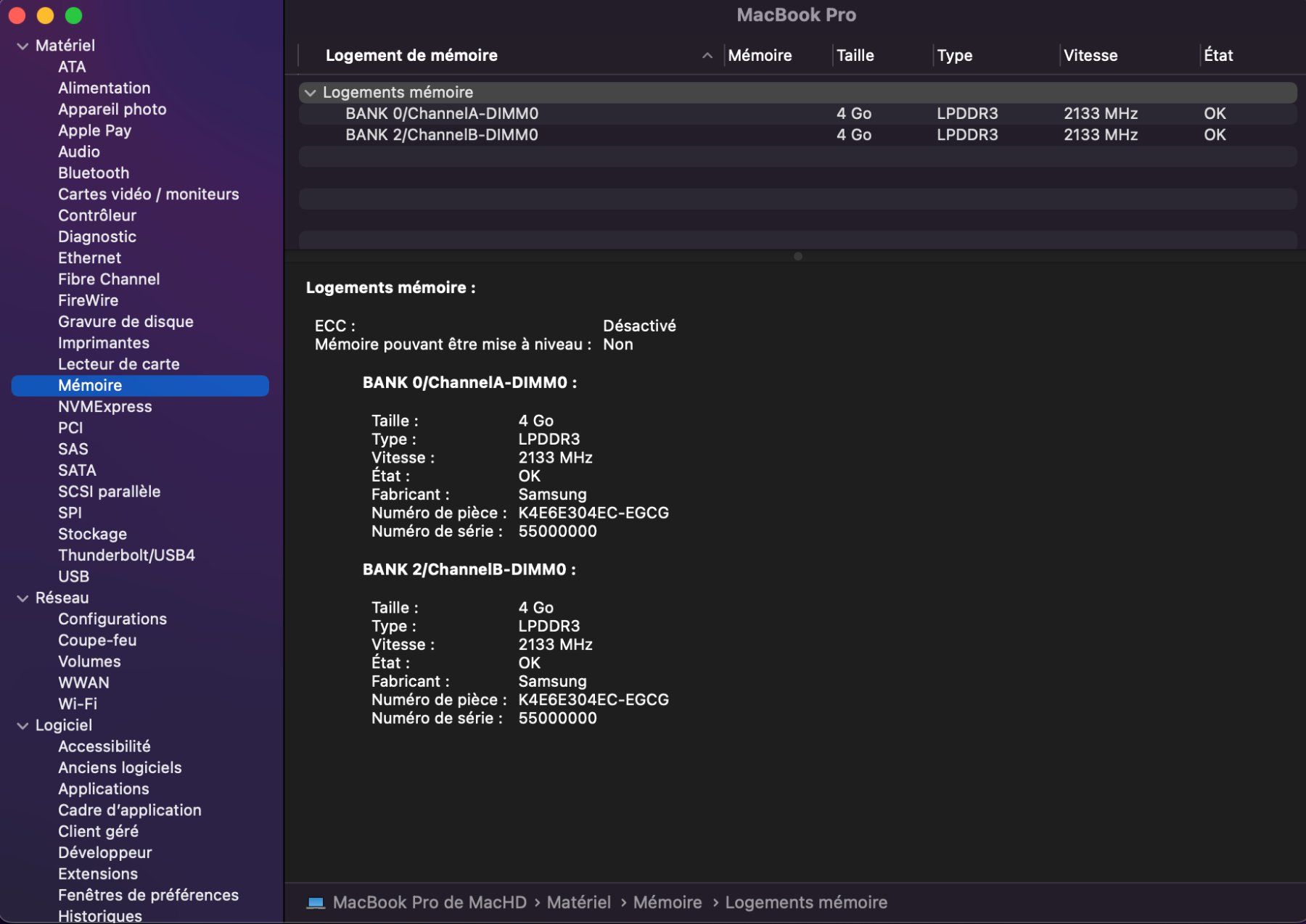Click the highlighted Mémoire sidebar item
The height and width of the screenshot is (924, 1306).
click(x=140, y=385)
